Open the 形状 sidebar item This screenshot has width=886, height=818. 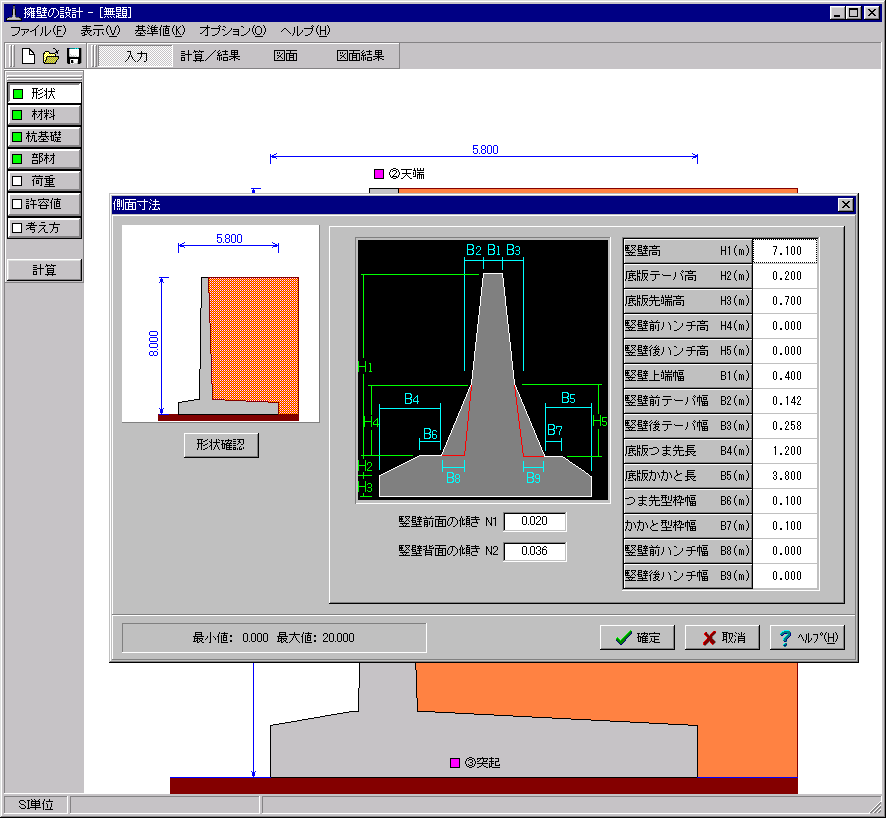[44, 93]
